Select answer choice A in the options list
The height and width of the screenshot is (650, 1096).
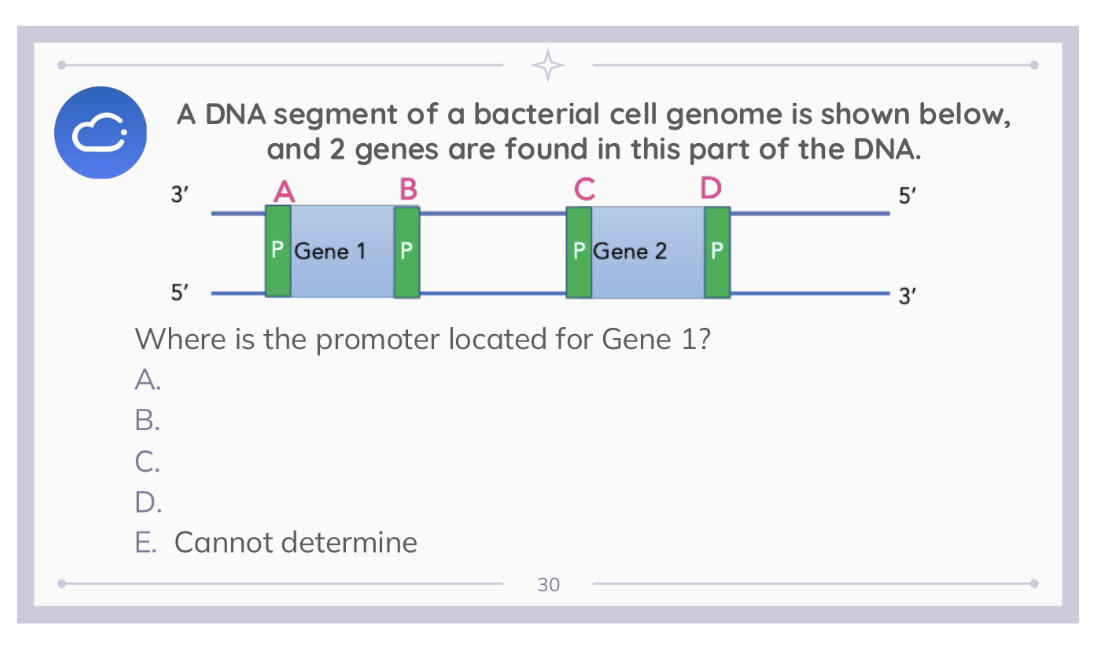coord(147,380)
